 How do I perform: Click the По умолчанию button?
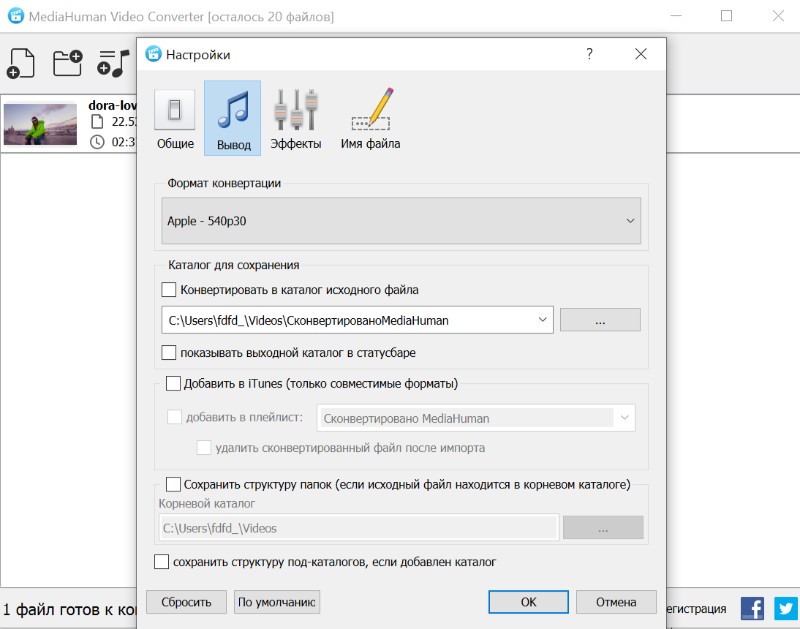point(277,602)
